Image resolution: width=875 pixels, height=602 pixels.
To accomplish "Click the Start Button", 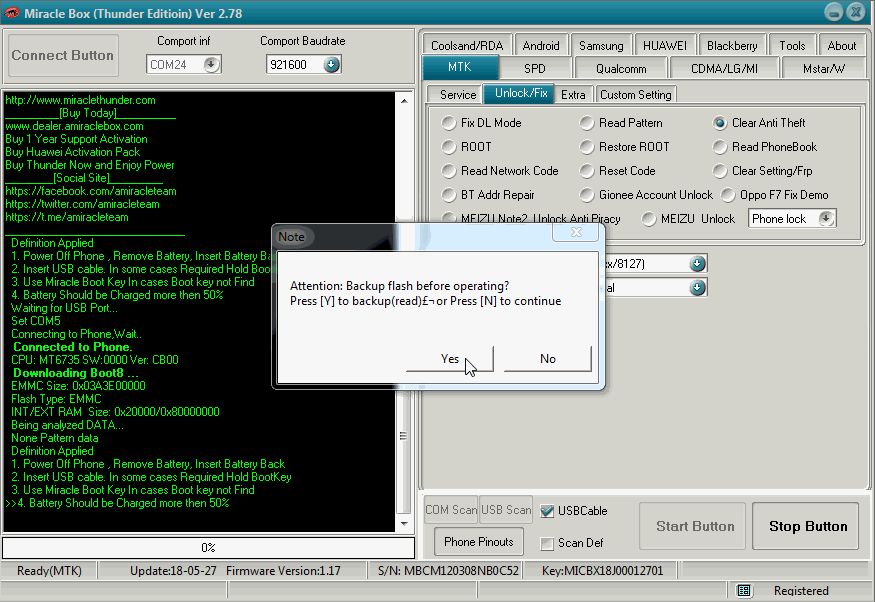I will click(x=693, y=526).
